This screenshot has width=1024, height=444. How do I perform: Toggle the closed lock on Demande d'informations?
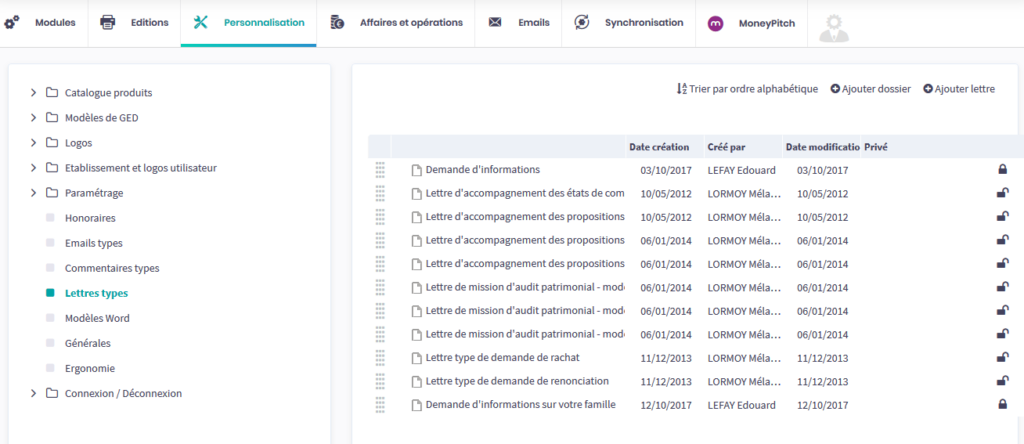click(1002, 169)
